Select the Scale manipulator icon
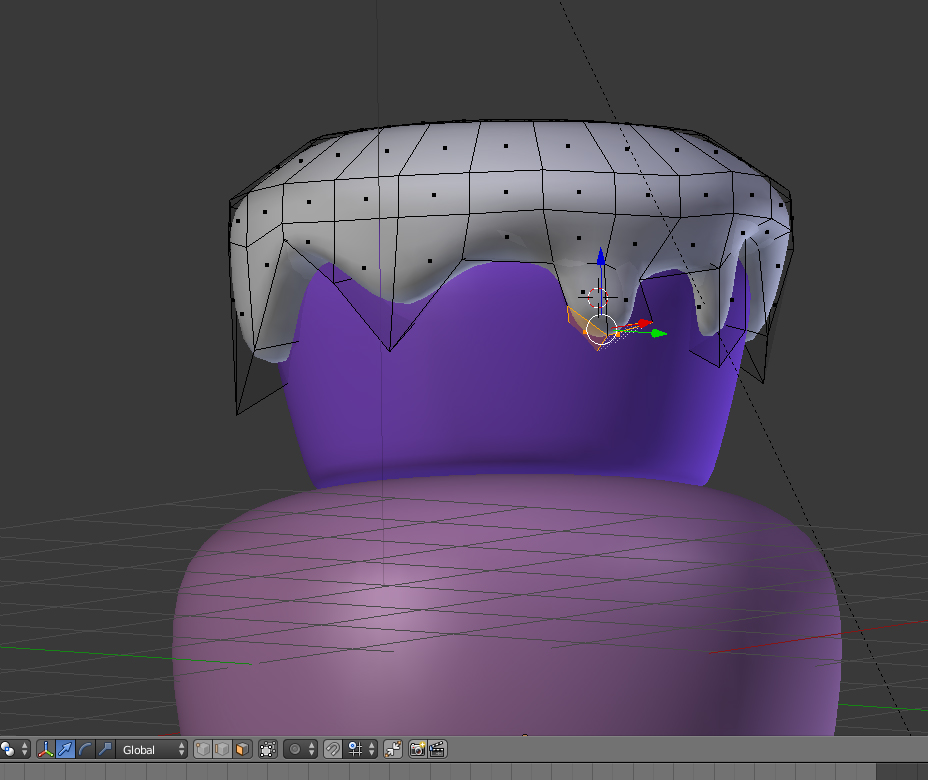The width and height of the screenshot is (928, 780). click(104, 749)
